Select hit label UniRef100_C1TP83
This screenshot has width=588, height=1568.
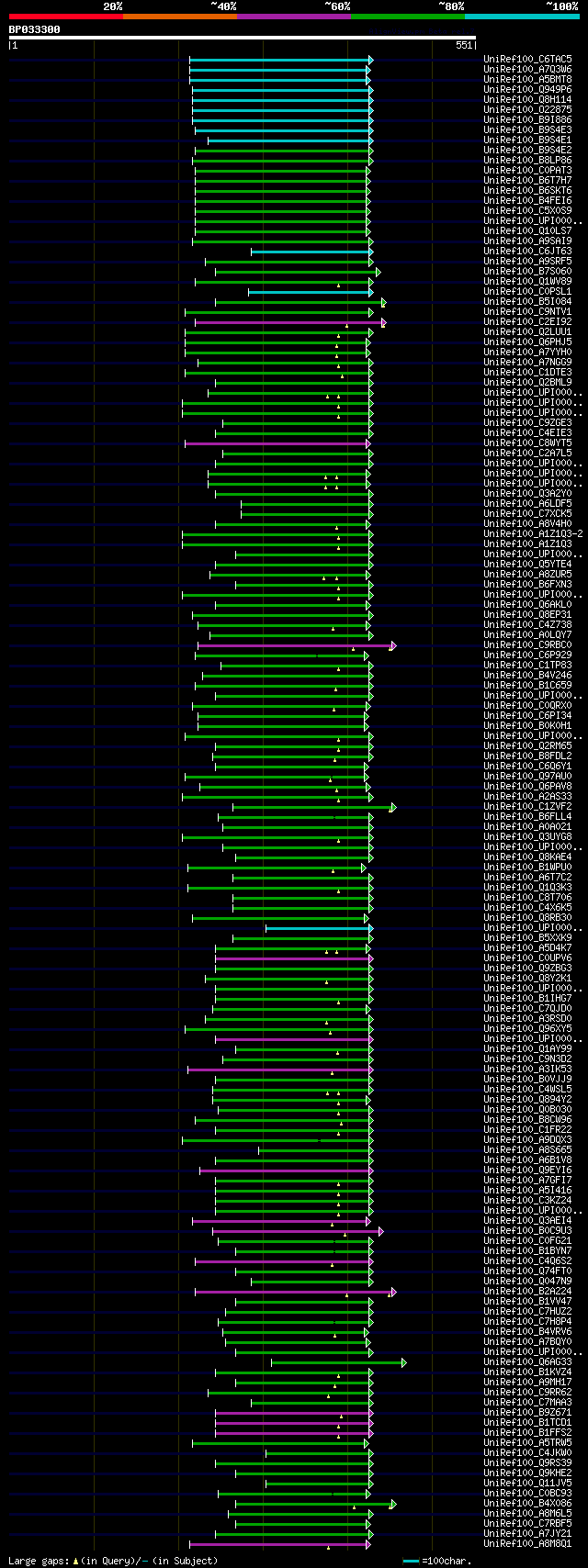click(527, 666)
